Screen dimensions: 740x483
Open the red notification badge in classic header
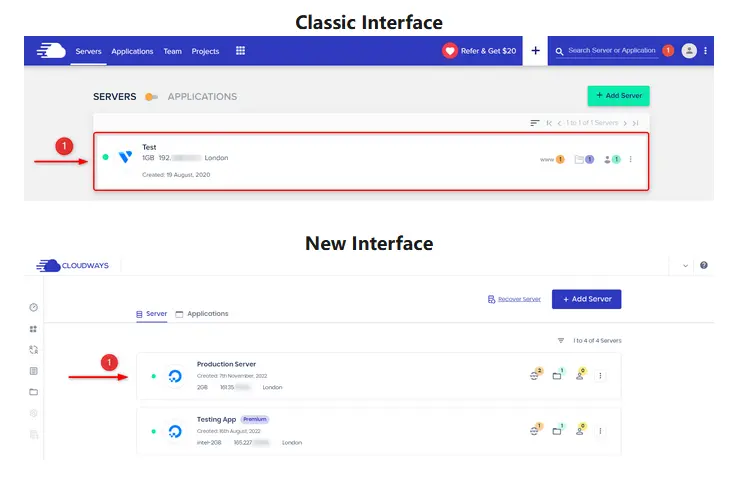[668, 50]
